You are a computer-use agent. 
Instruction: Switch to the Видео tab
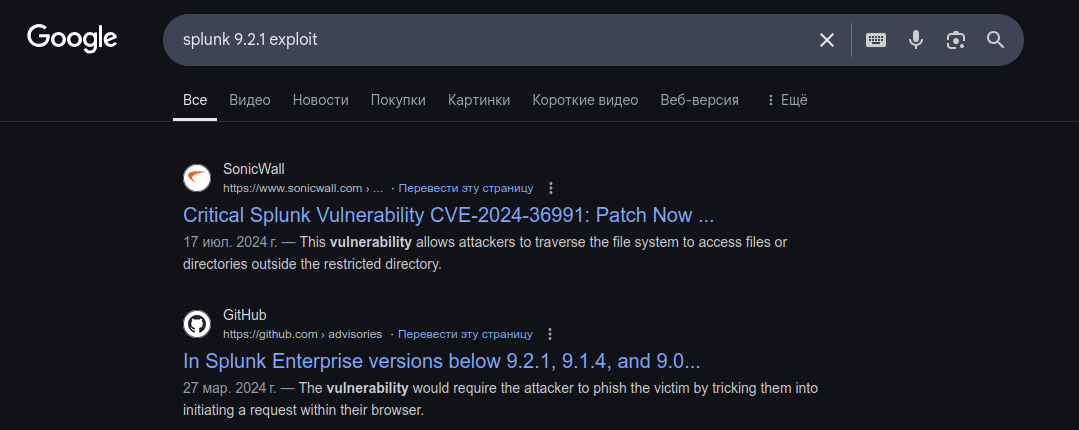[250, 100]
